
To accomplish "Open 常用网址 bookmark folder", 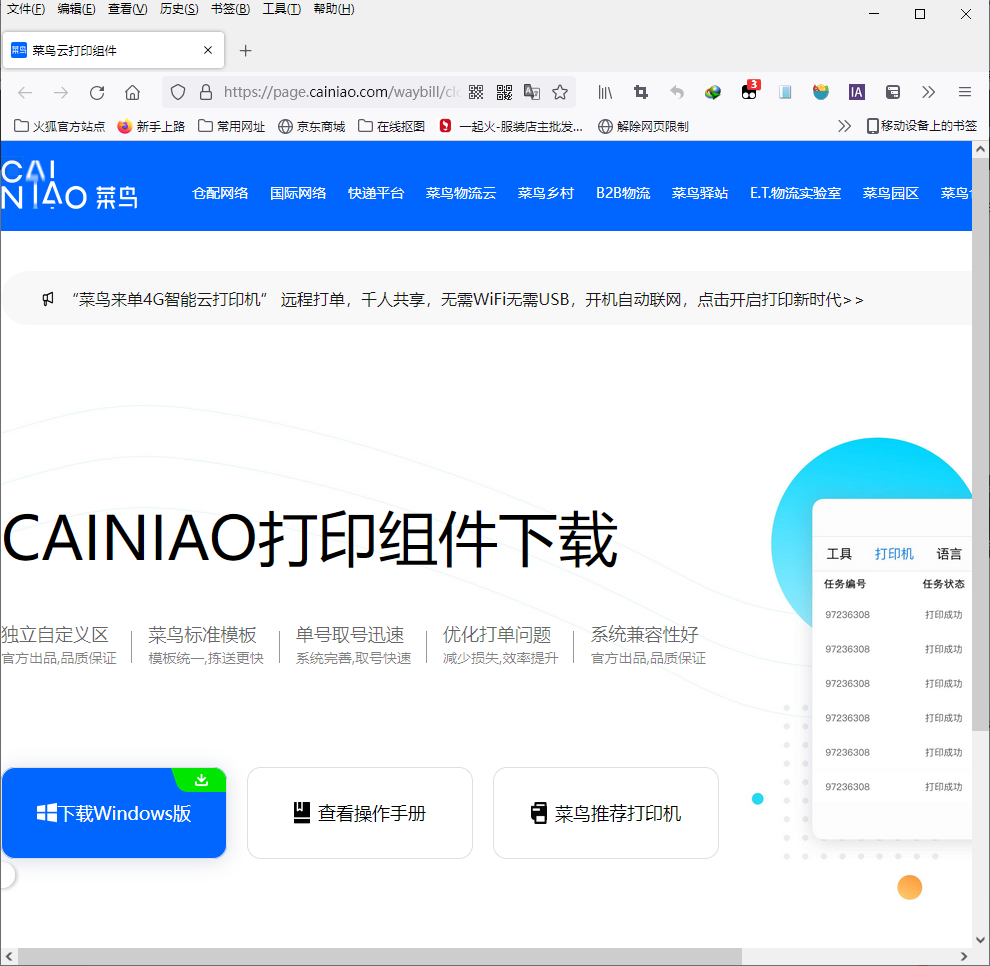I will pos(232,126).
